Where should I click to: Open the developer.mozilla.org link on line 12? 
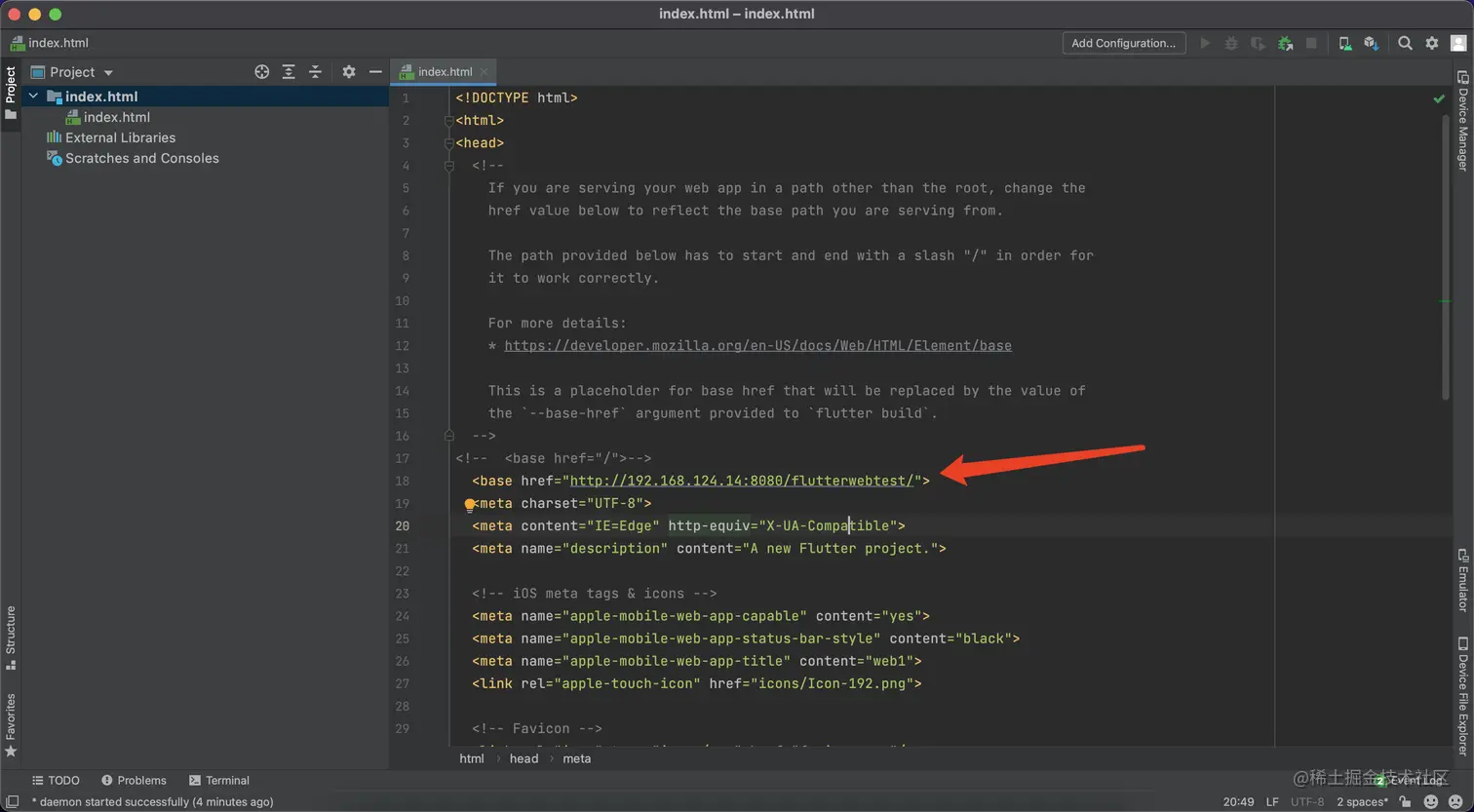click(x=757, y=346)
